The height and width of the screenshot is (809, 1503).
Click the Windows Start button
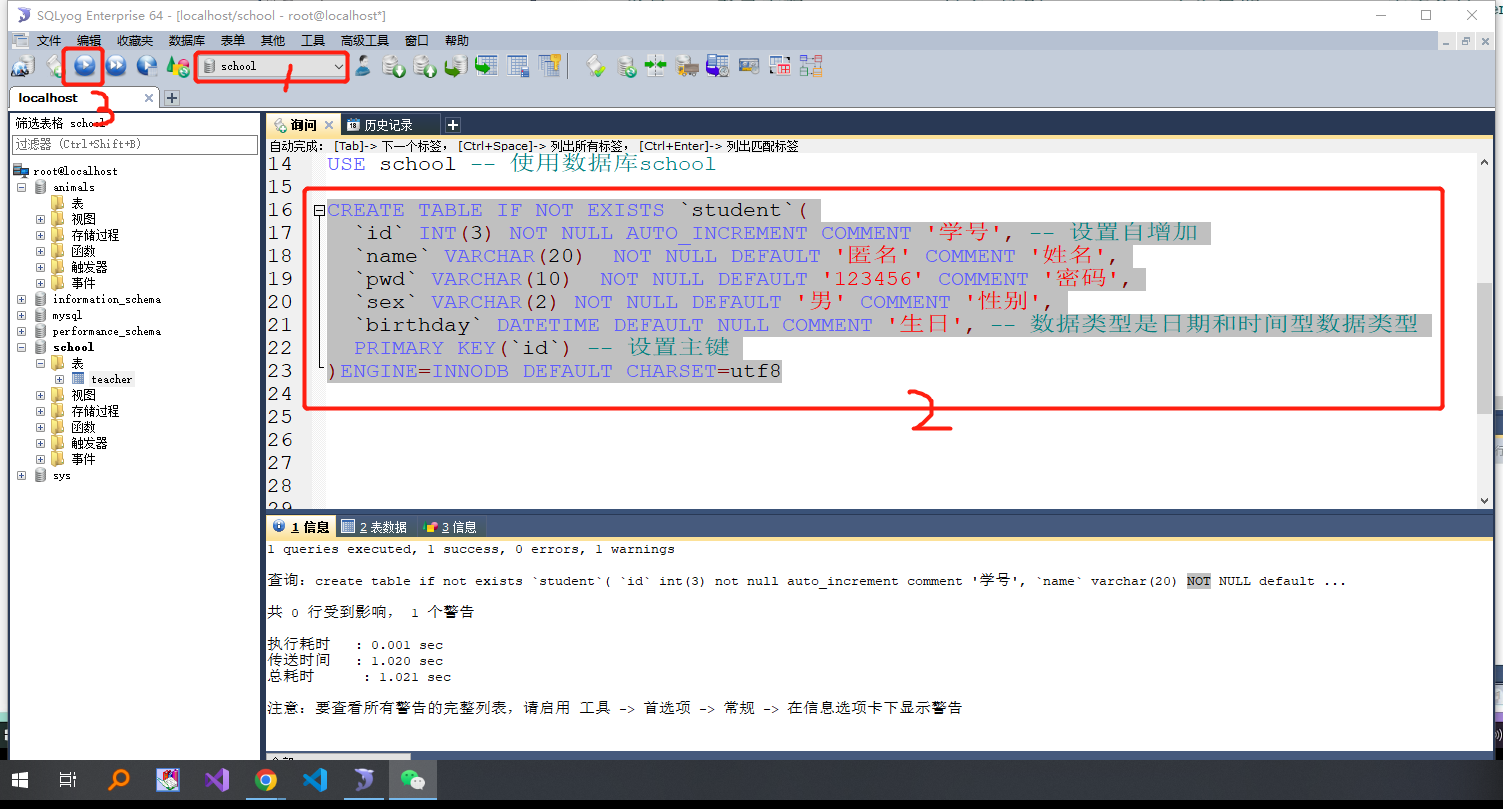point(19,781)
